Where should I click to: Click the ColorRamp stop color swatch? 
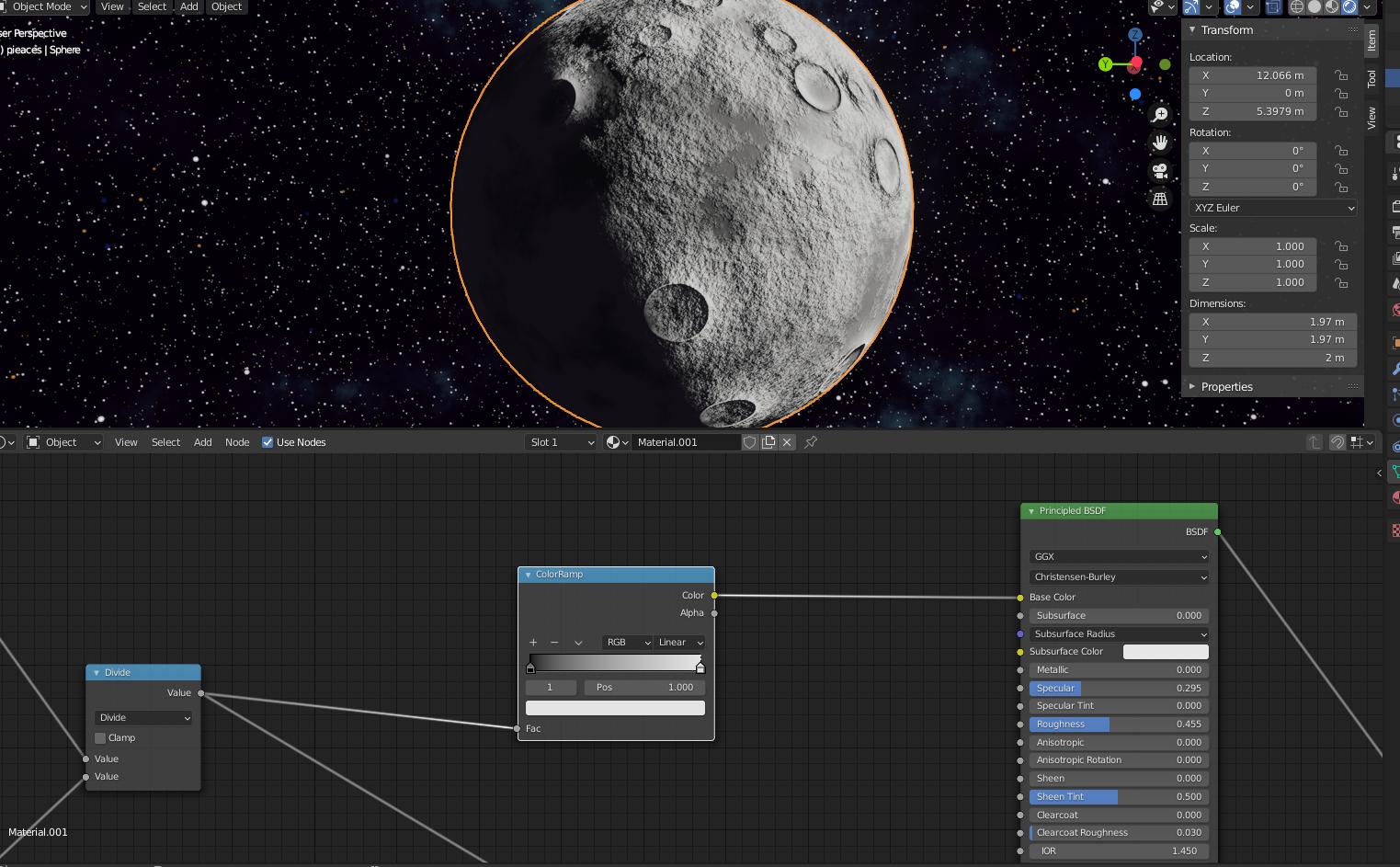pyautogui.click(x=615, y=708)
